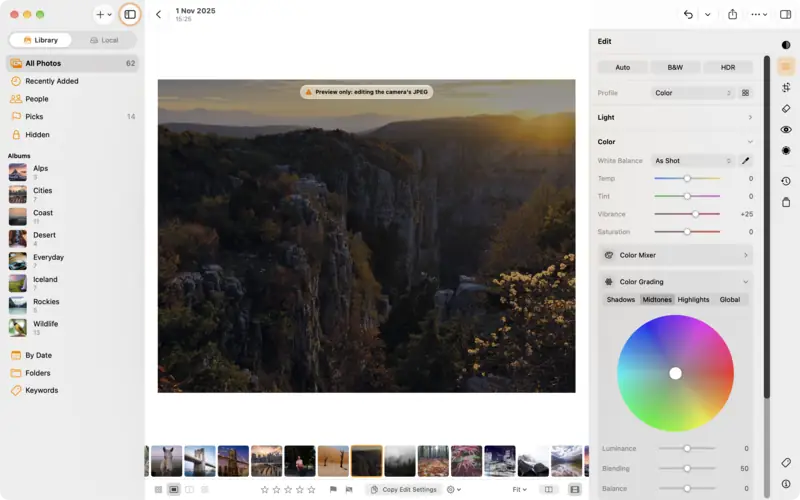Open the gear settings dropdown in bottom bar
Screen dimensions: 800x500
tap(454, 489)
